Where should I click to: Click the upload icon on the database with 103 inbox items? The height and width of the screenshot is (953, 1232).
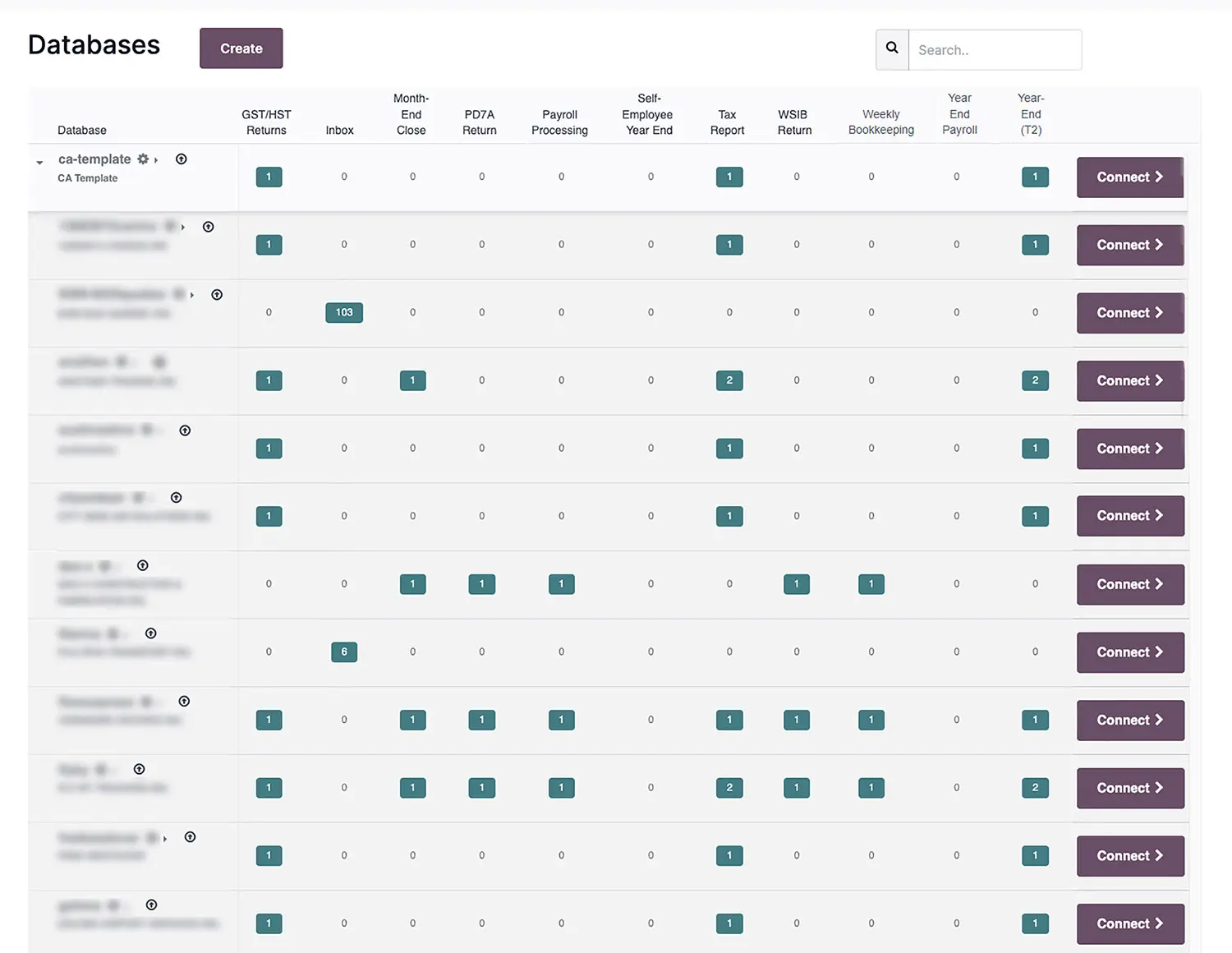[x=217, y=294]
